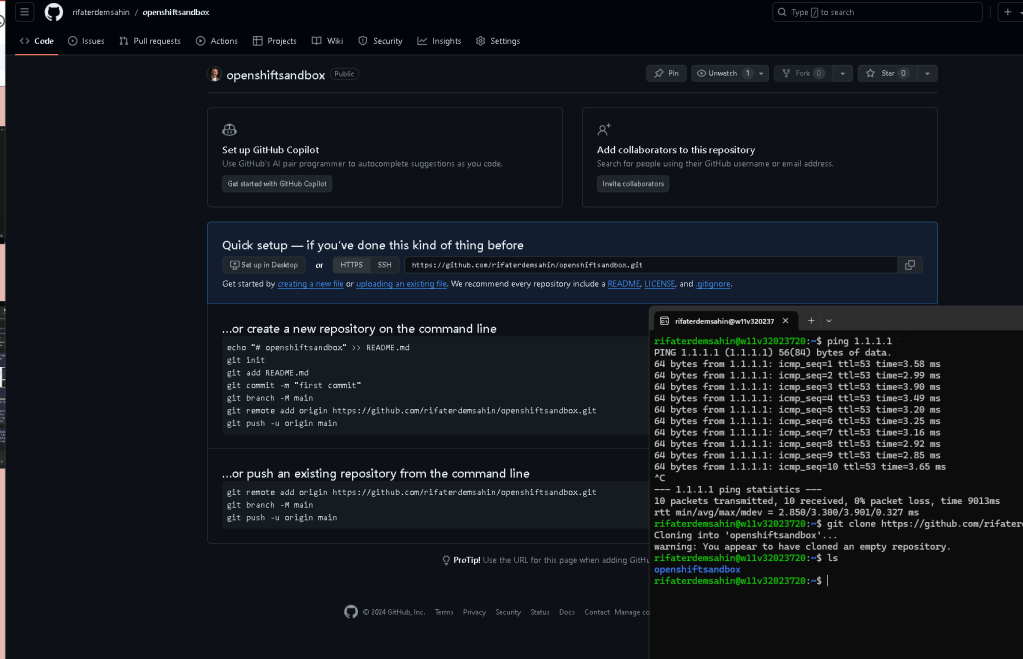Click 'git add README.md' command text
Image resolution: width=1023 pixels, height=659 pixels.
click(267, 373)
